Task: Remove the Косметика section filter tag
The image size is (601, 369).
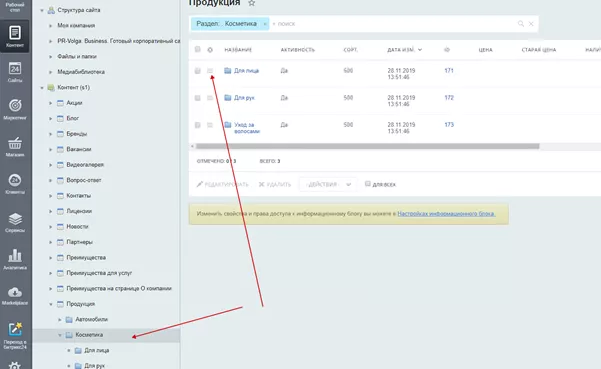Action: tap(264, 24)
